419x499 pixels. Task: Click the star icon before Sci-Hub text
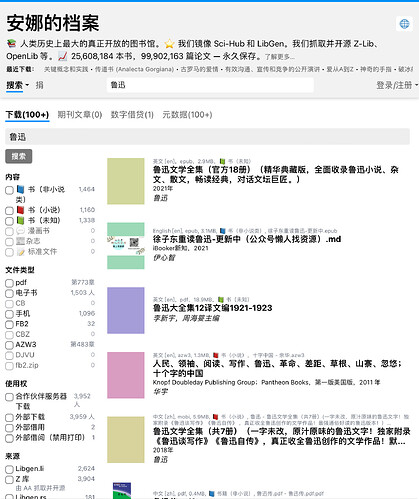coord(170,43)
